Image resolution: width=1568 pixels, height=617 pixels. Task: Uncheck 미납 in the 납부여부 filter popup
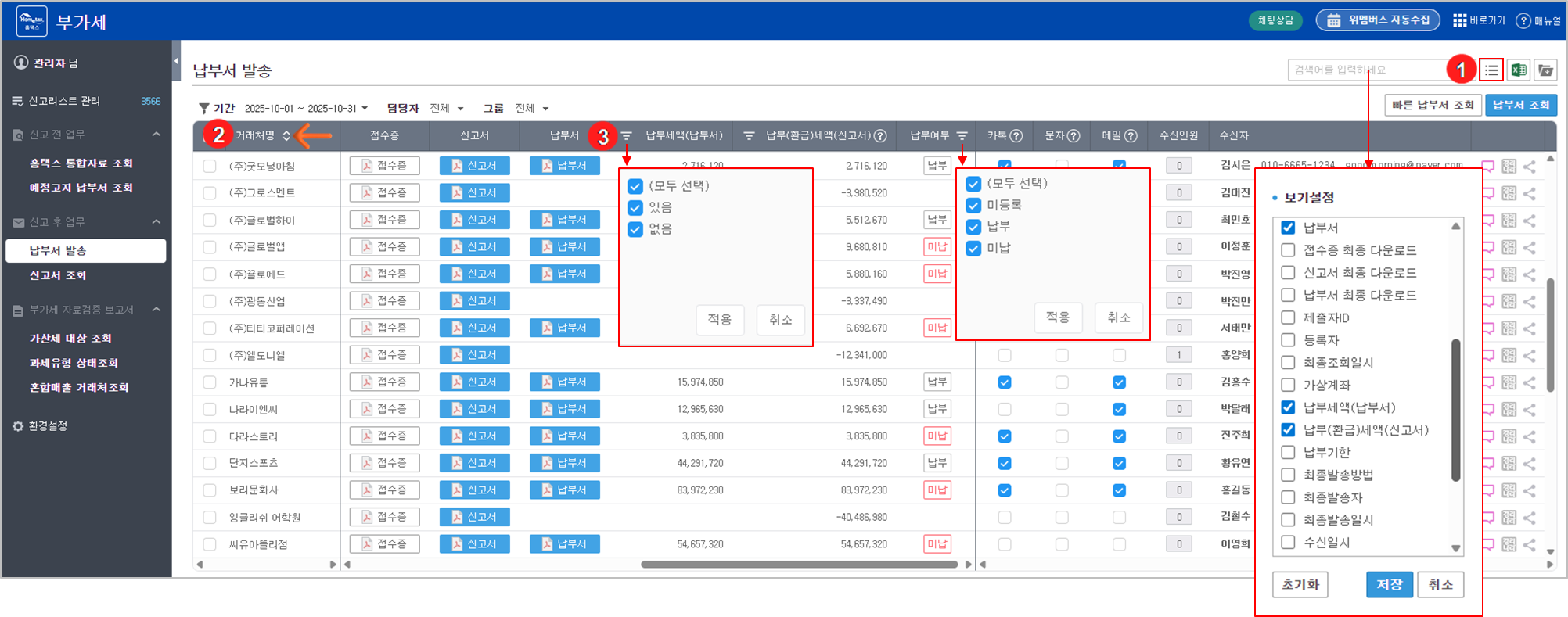(x=973, y=249)
